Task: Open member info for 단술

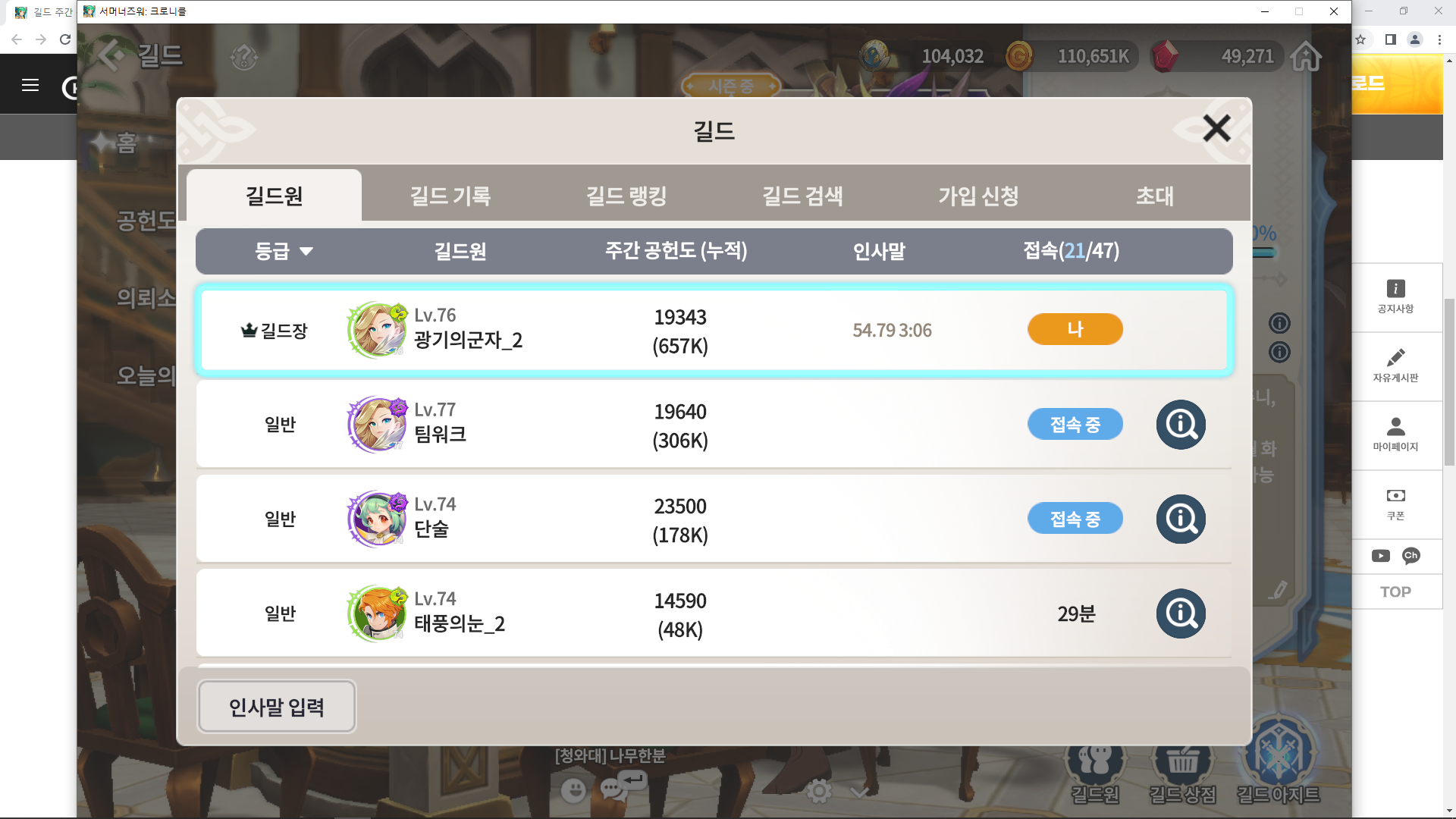Action: (x=1181, y=519)
